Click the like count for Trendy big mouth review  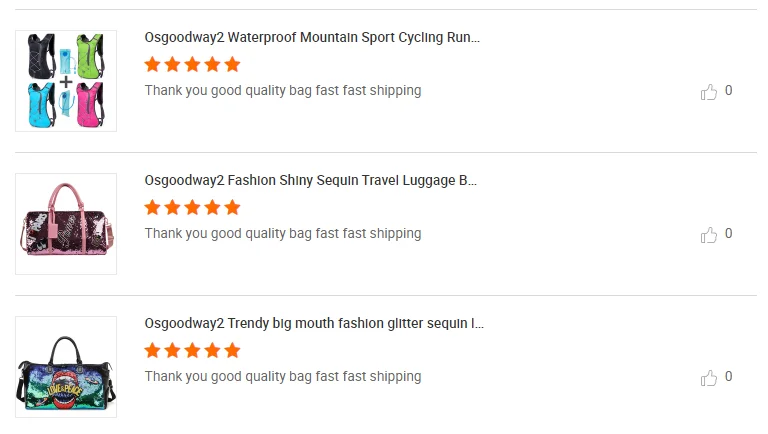point(729,377)
